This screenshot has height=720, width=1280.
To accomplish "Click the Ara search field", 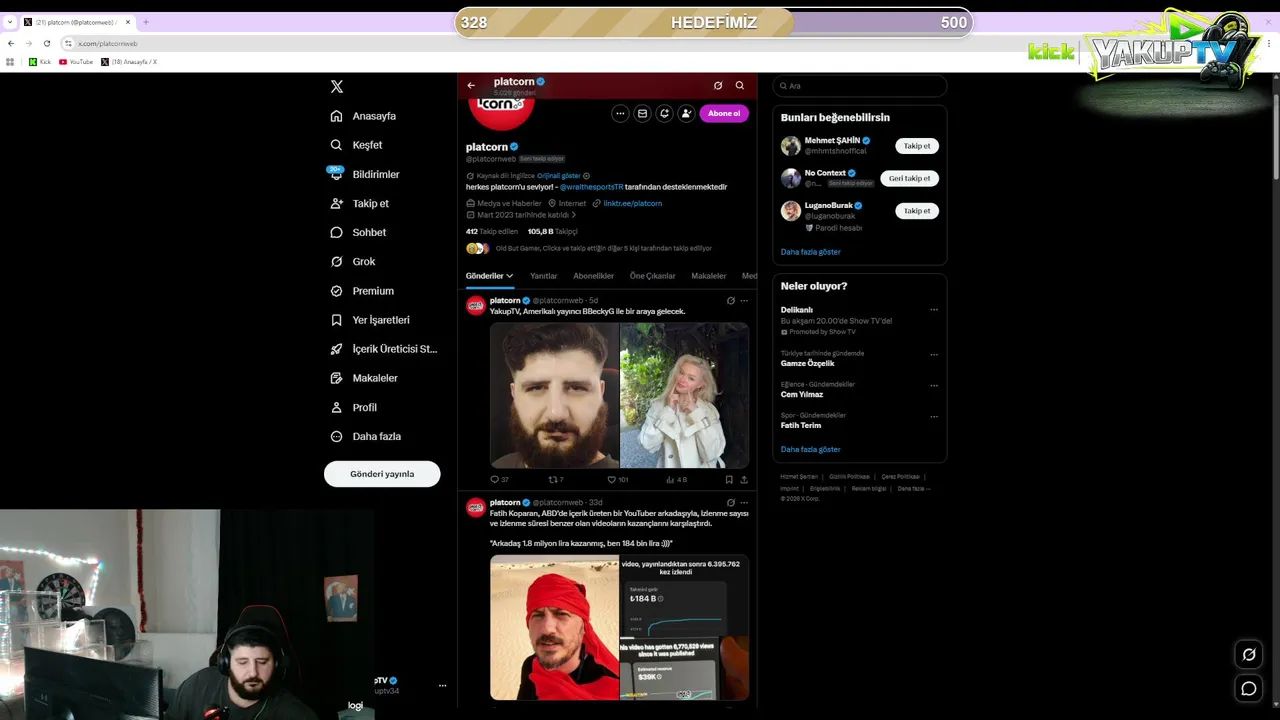I will pos(860,86).
